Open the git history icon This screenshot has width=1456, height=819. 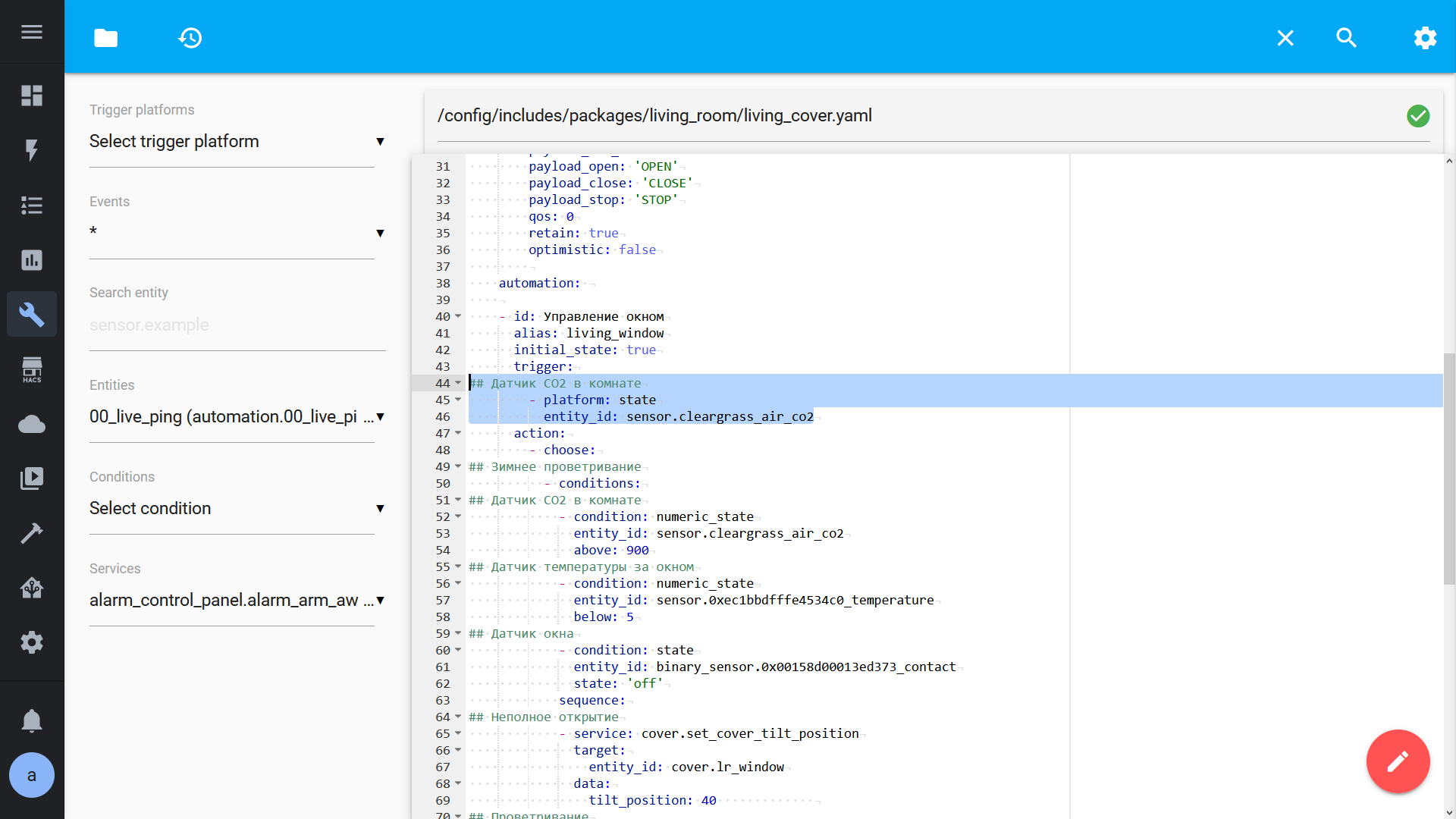190,38
